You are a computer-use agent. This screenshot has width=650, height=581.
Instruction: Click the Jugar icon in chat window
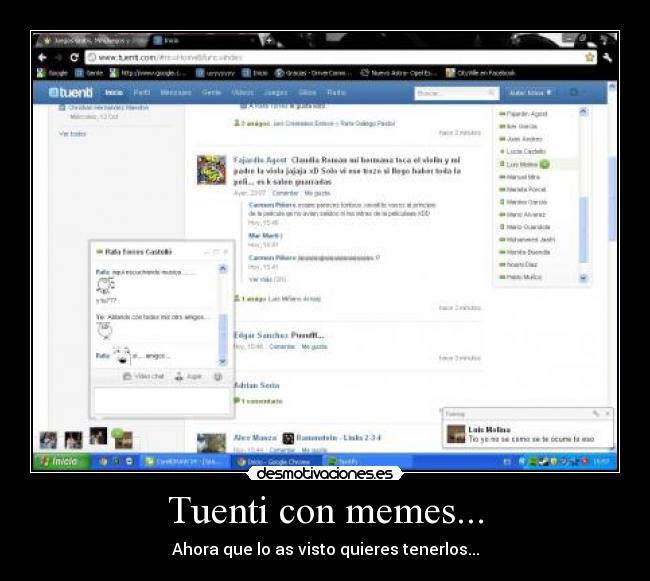pos(189,376)
